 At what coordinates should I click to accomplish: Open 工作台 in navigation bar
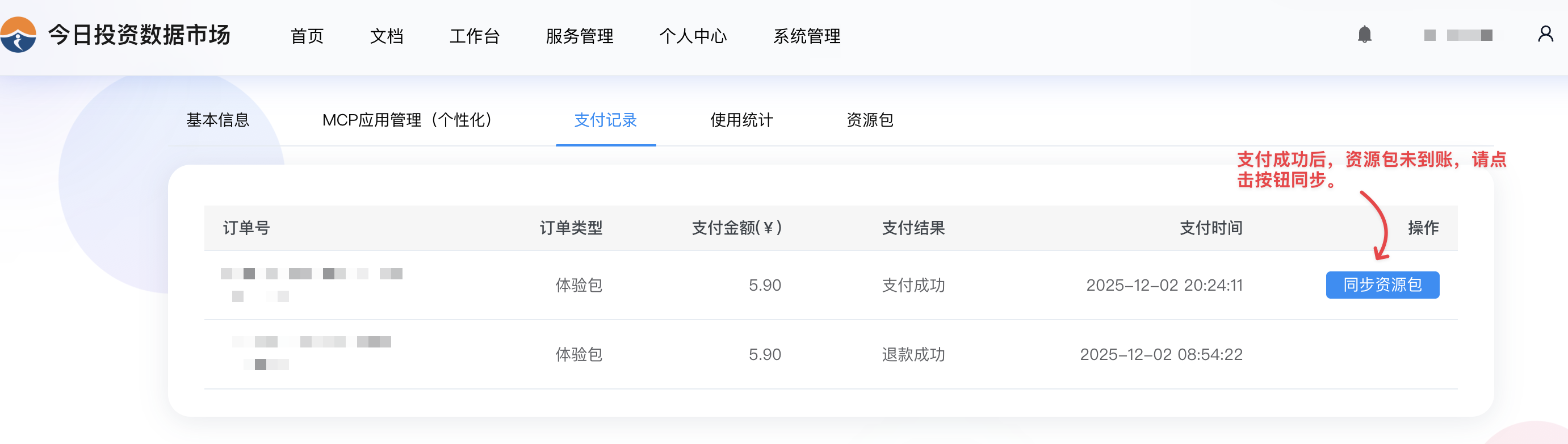[474, 36]
